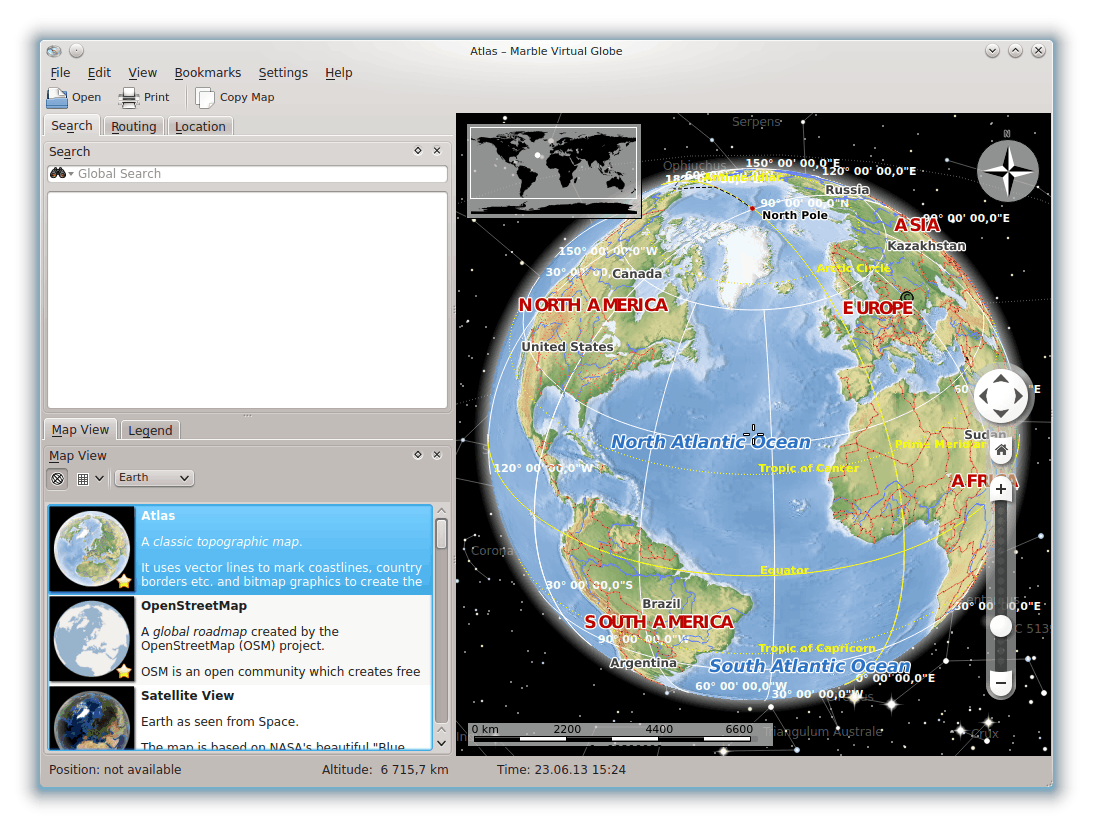Click the Time readout in status bar
The height and width of the screenshot is (827, 1093).
click(561, 770)
